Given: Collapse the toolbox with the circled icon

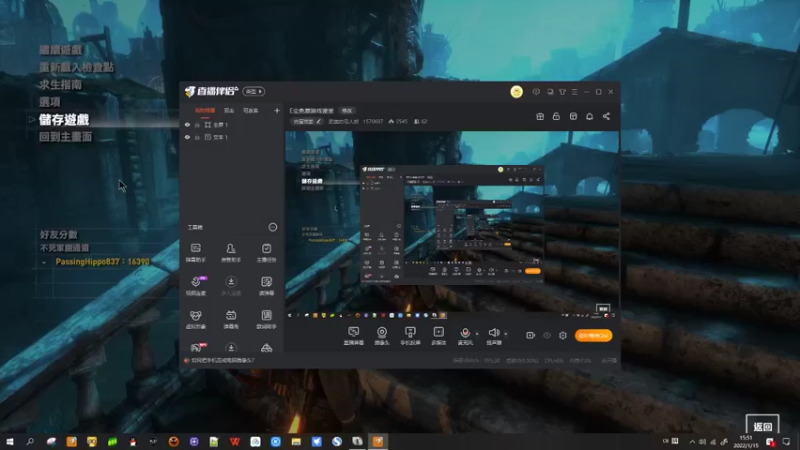Looking at the screenshot, I should tap(273, 227).
